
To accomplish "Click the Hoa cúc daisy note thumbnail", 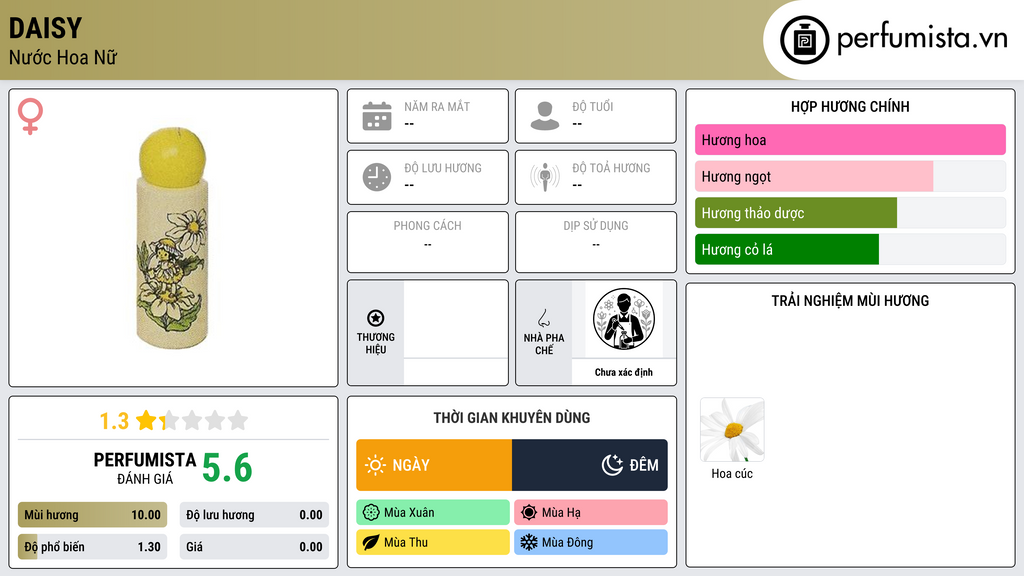I will [732, 430].
